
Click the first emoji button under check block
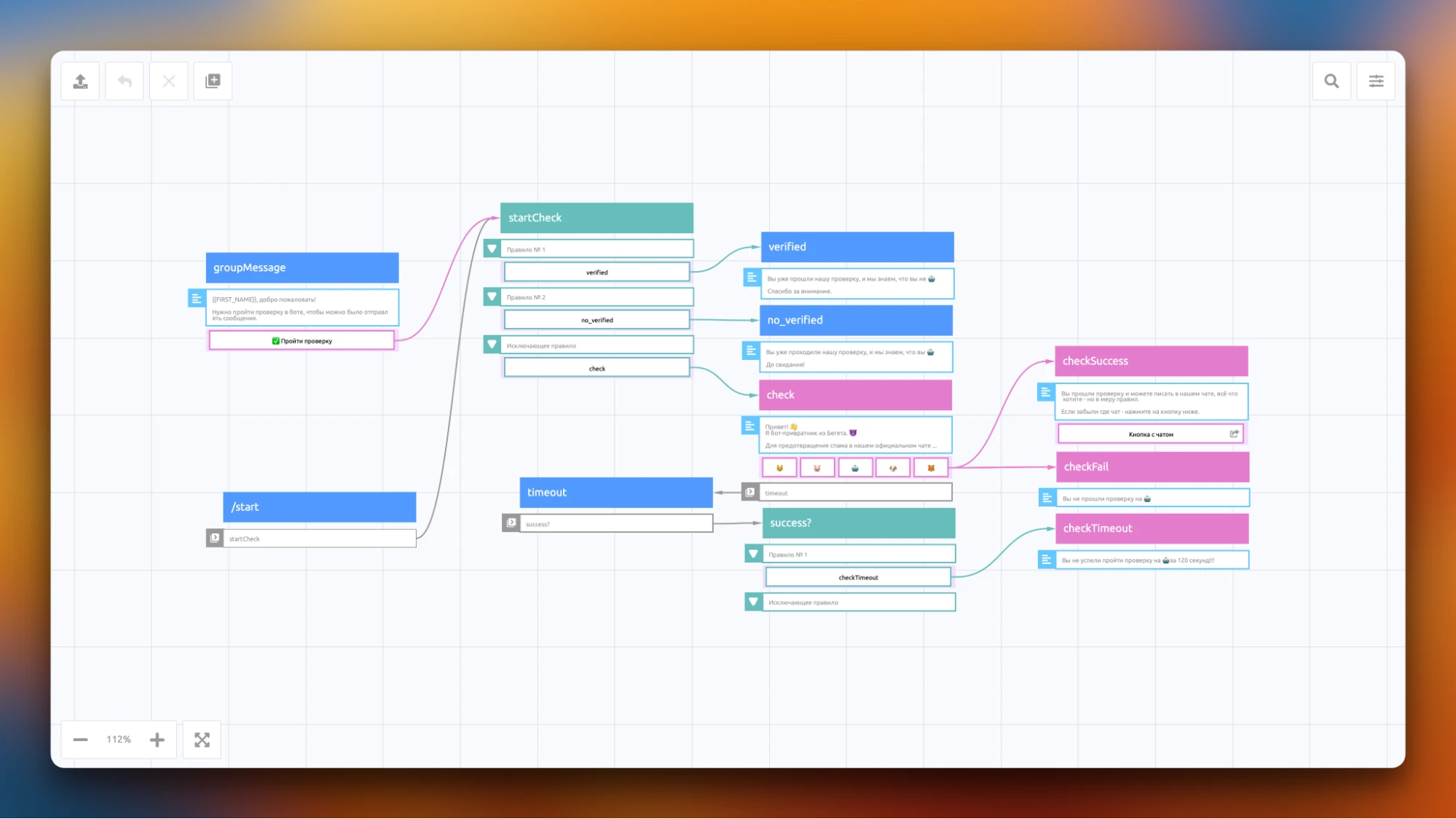(779, 468)
